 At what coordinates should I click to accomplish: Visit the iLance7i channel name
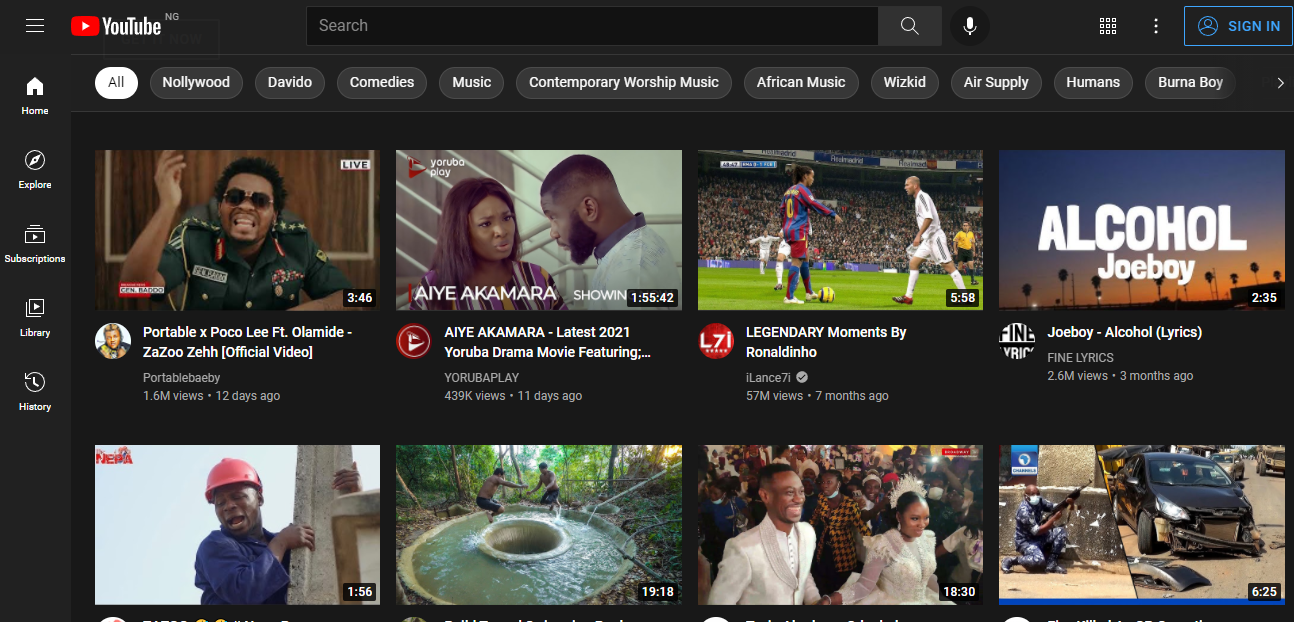[x=768, y=377]
